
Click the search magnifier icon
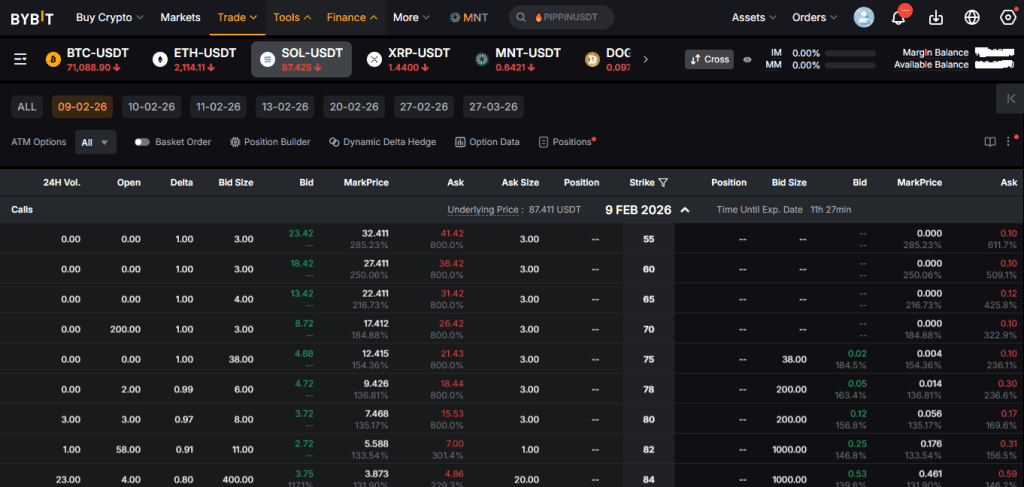click(x=521, y=18)
